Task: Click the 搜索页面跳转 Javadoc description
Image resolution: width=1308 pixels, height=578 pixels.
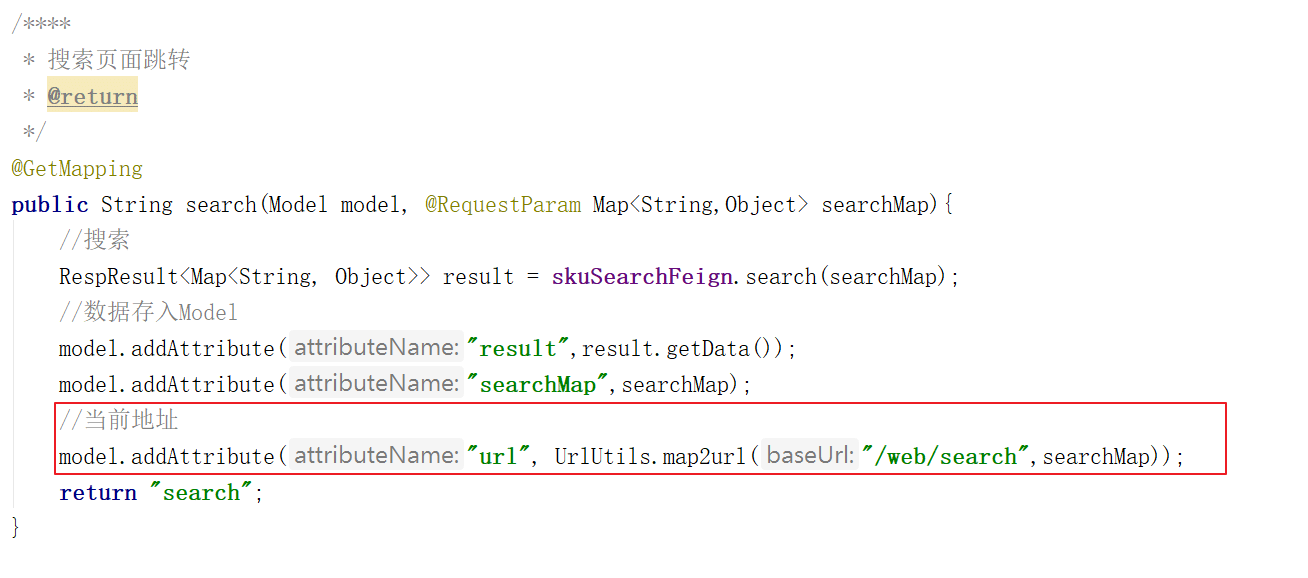Action: pyautogui.click(x=118, y=60)
